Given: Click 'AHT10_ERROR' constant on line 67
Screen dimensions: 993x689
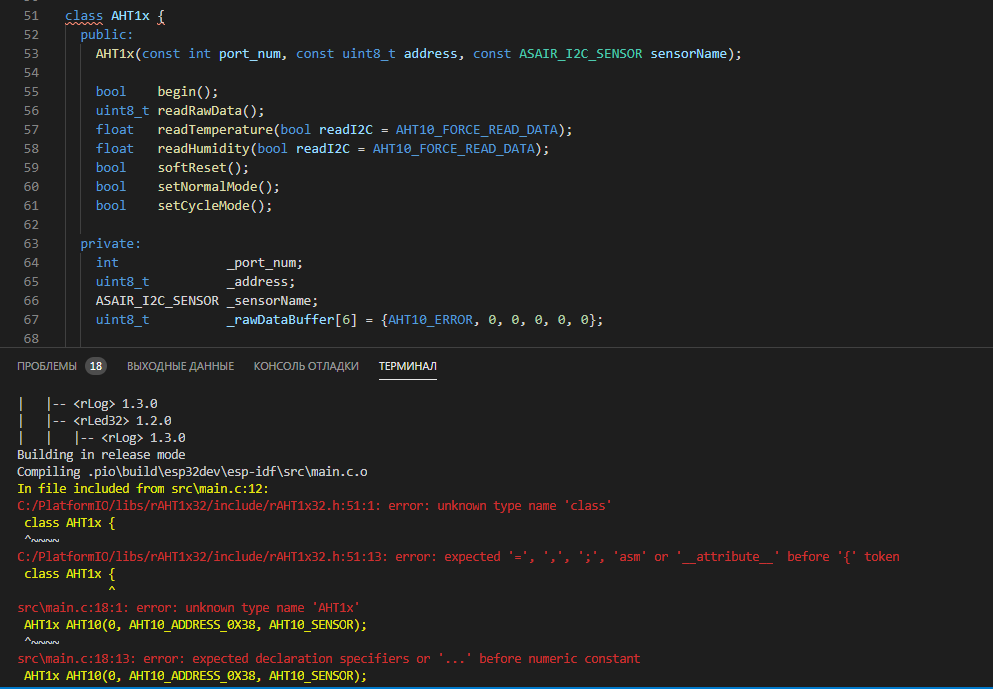Looking at the screenshot, I should click(x=431, y=320).
